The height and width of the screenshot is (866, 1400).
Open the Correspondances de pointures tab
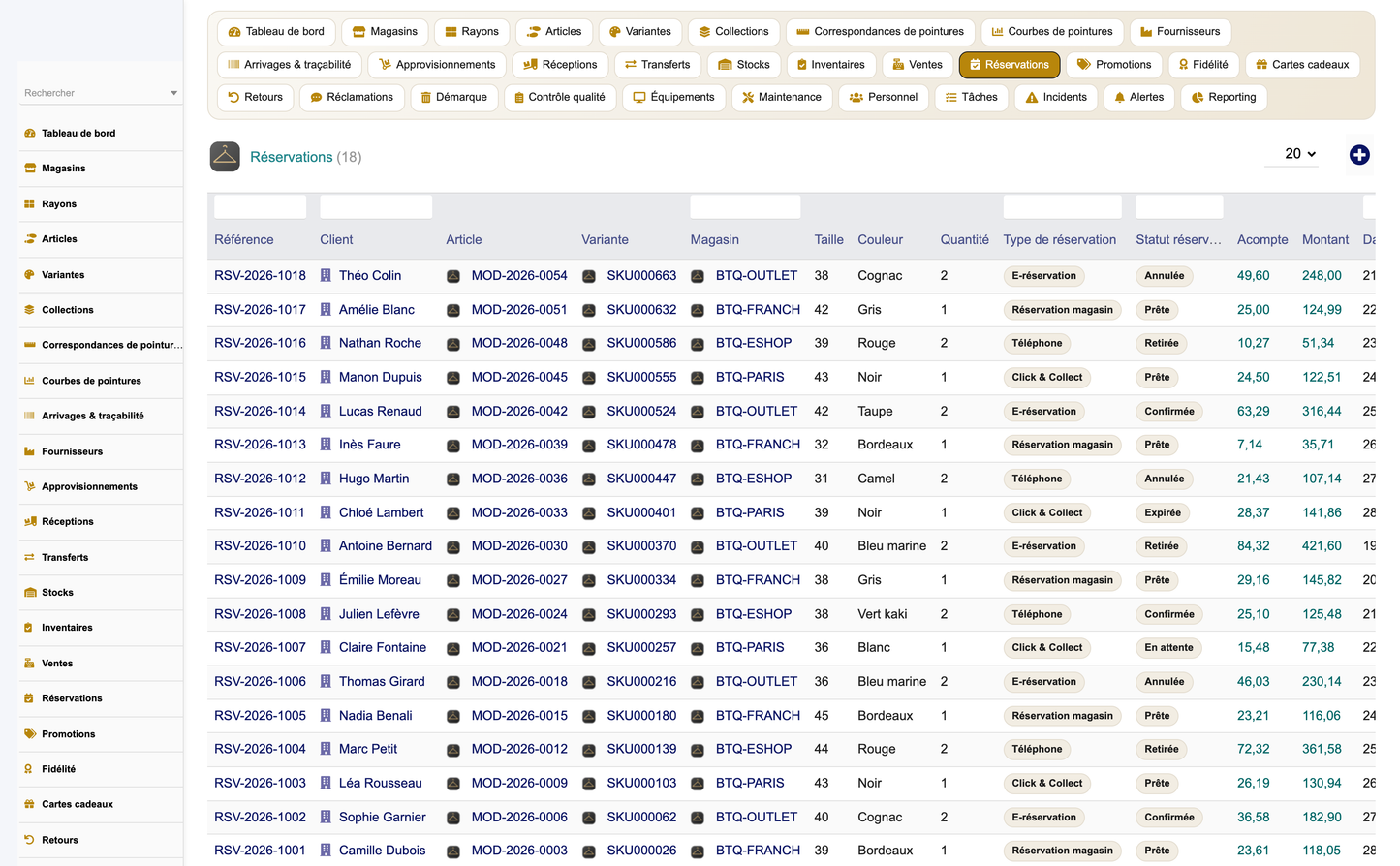pos(880,32)
